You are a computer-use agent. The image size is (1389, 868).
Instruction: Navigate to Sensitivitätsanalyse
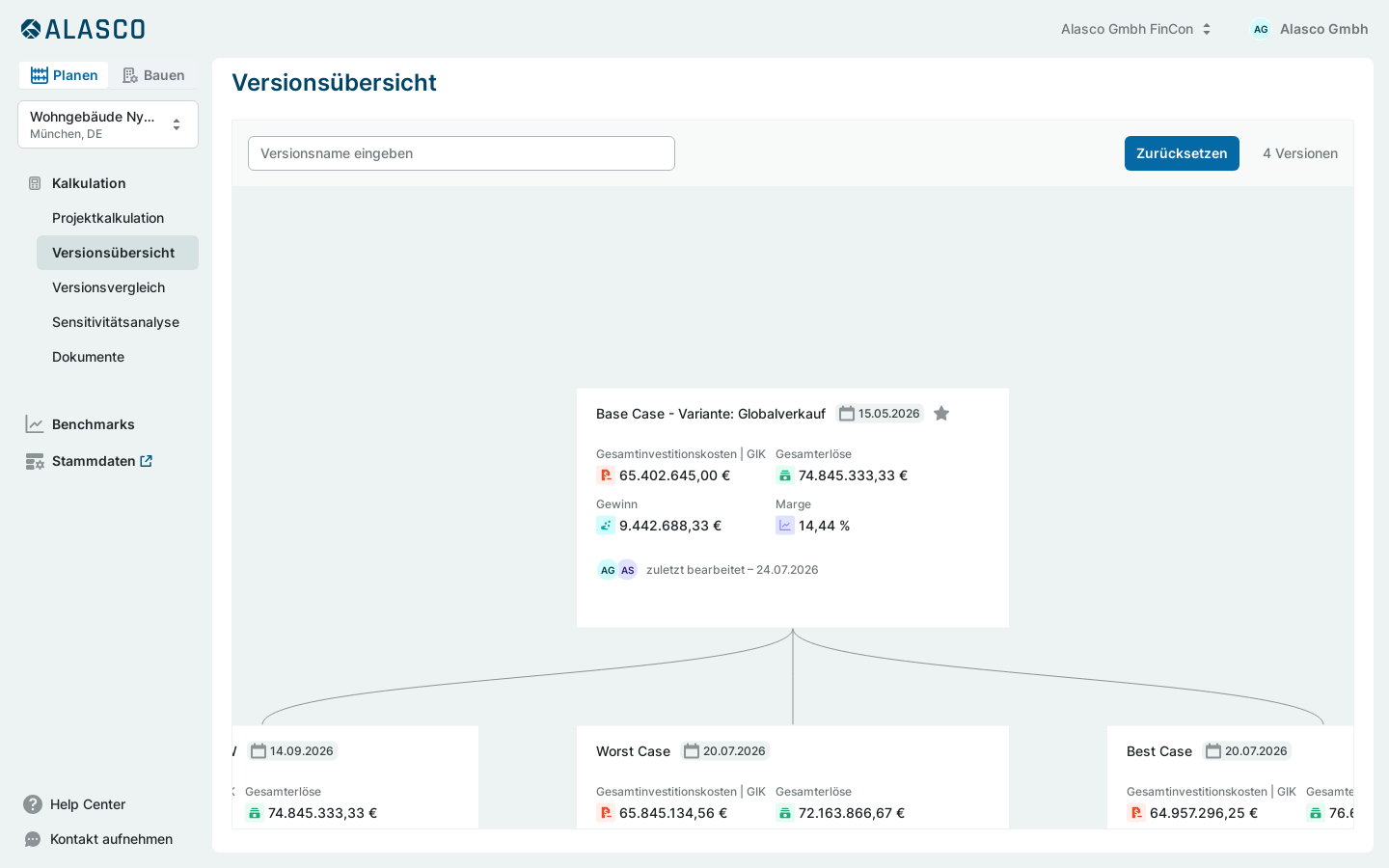(116, 322)
